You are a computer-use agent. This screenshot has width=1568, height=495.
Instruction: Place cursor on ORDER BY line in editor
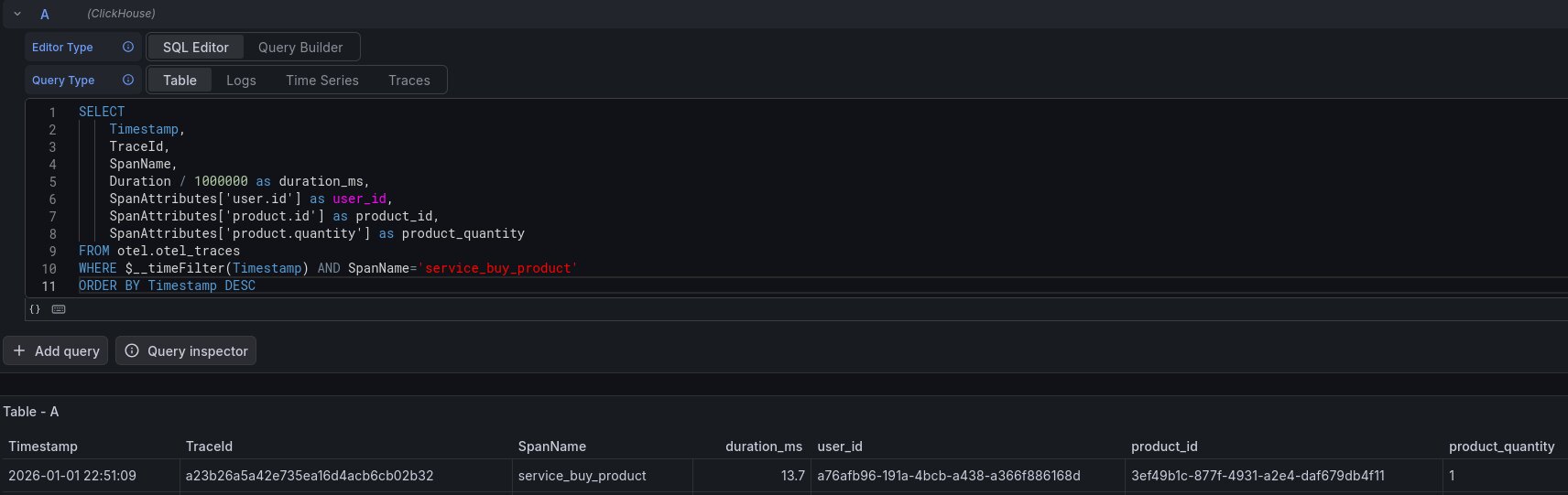click(x=366, y=285)
